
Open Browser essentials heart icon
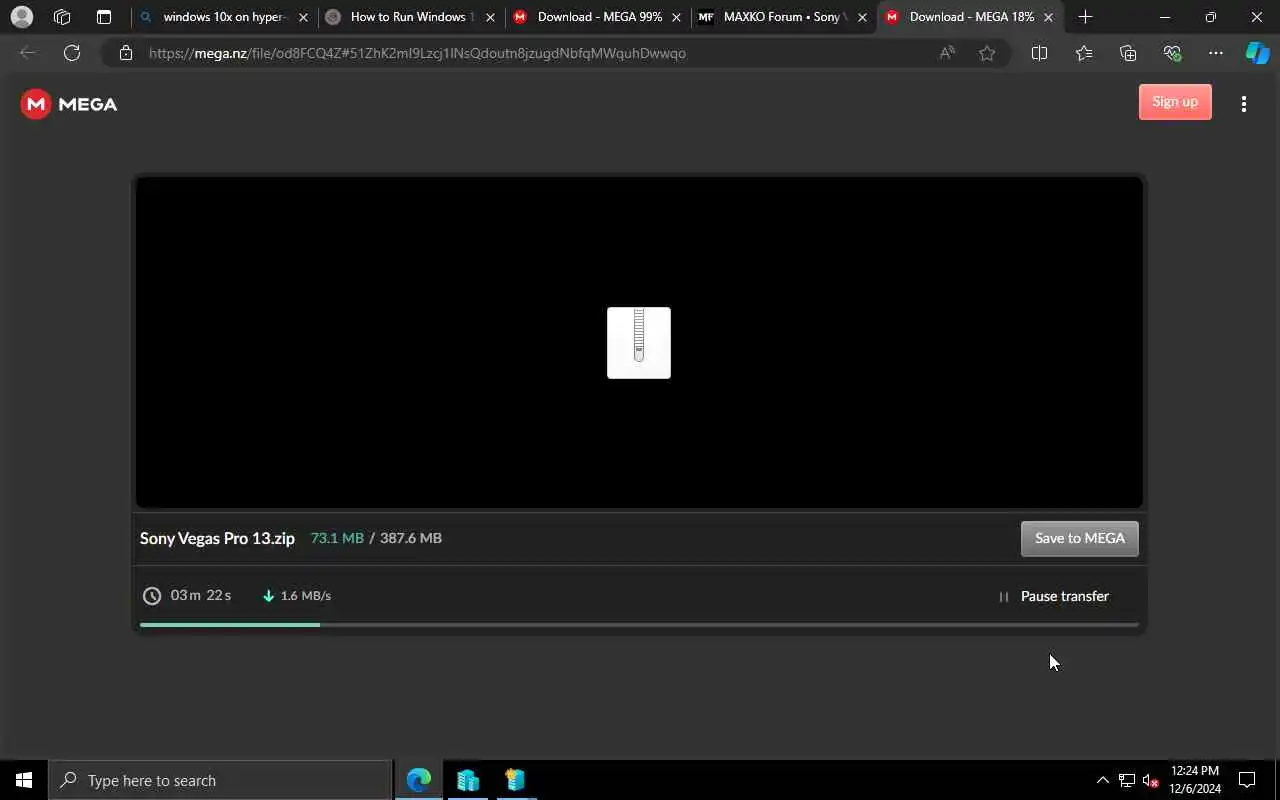(x=1172, y=53)
